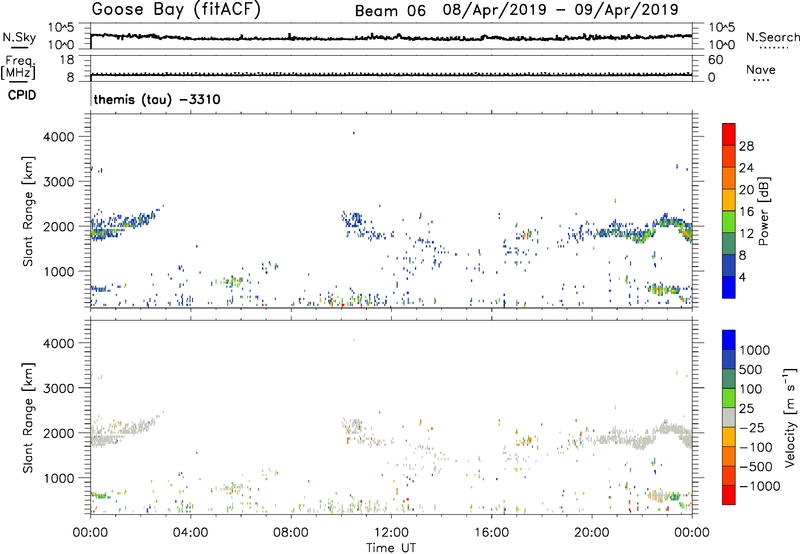Click the 2000 km tick of velocity panel
The image size is (800, 554).
59,433
